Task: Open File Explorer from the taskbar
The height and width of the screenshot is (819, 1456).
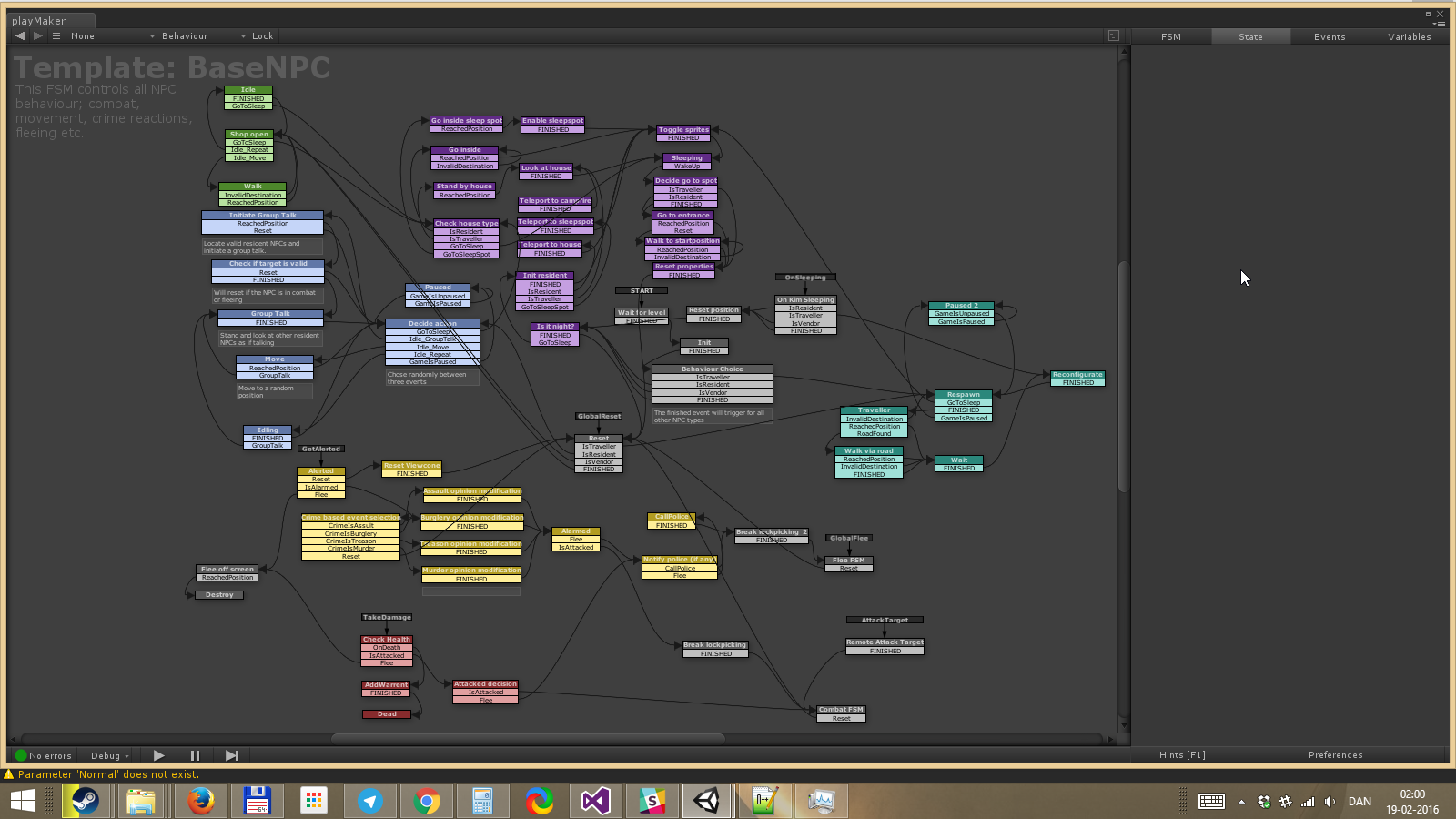Action: click(141, 801)
